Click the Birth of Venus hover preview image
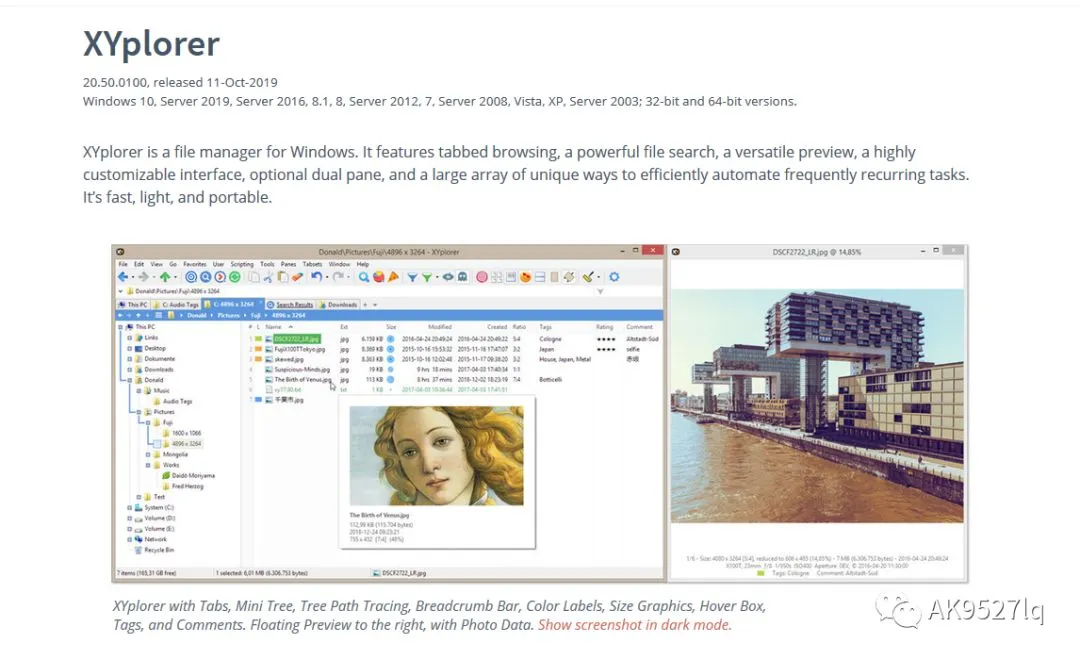The image size is (1080, 660). [437, 455]
